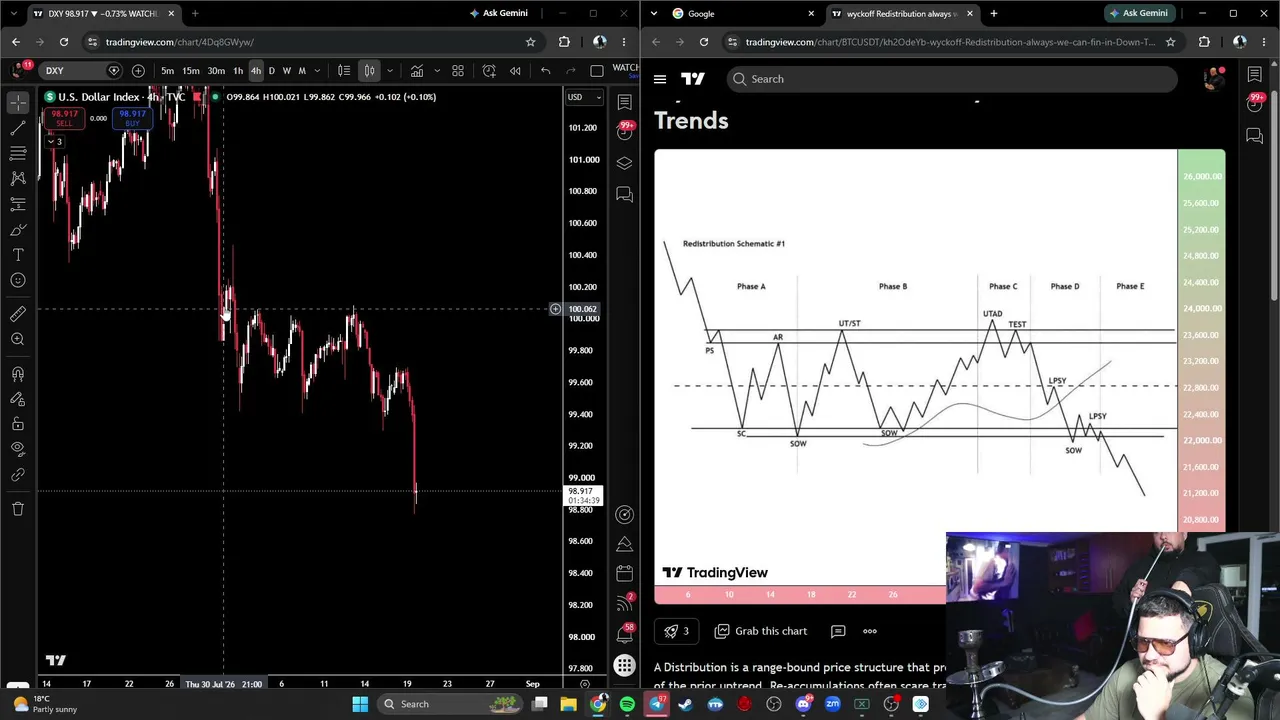The width and height of the screenshot is (1280, 720).
Task: Switch chart to monthly M timeframe
Action: point(302,71)
